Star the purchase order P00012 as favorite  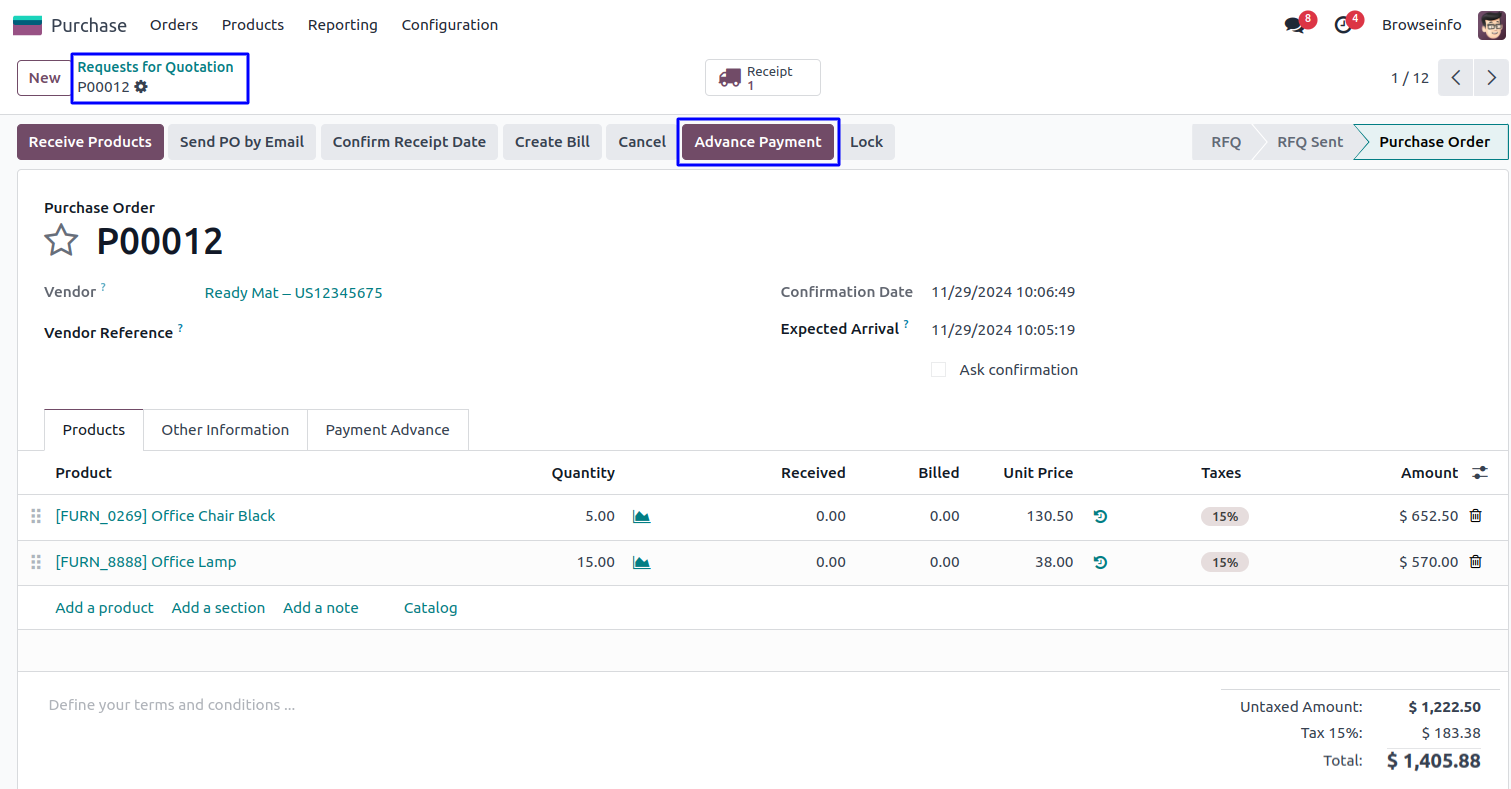click(x=61, y=241)
